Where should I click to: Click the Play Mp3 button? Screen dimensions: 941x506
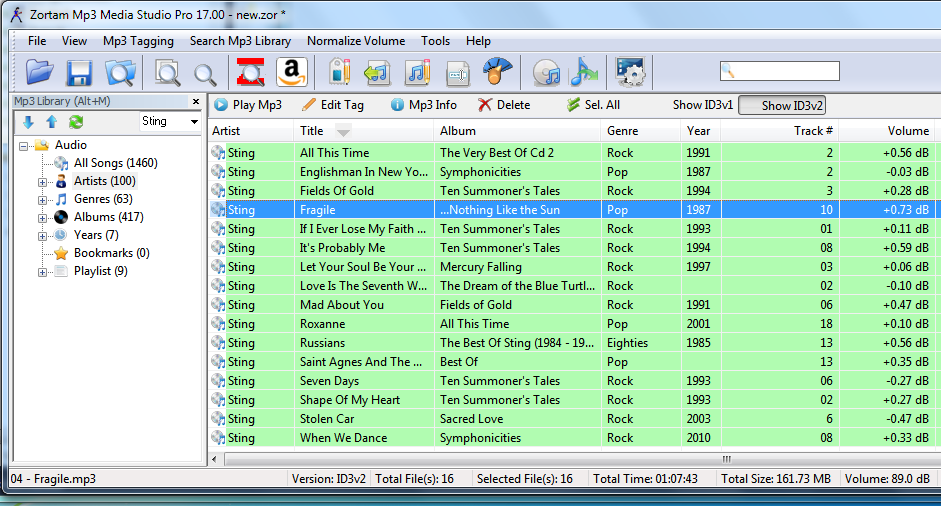point(248,105)
